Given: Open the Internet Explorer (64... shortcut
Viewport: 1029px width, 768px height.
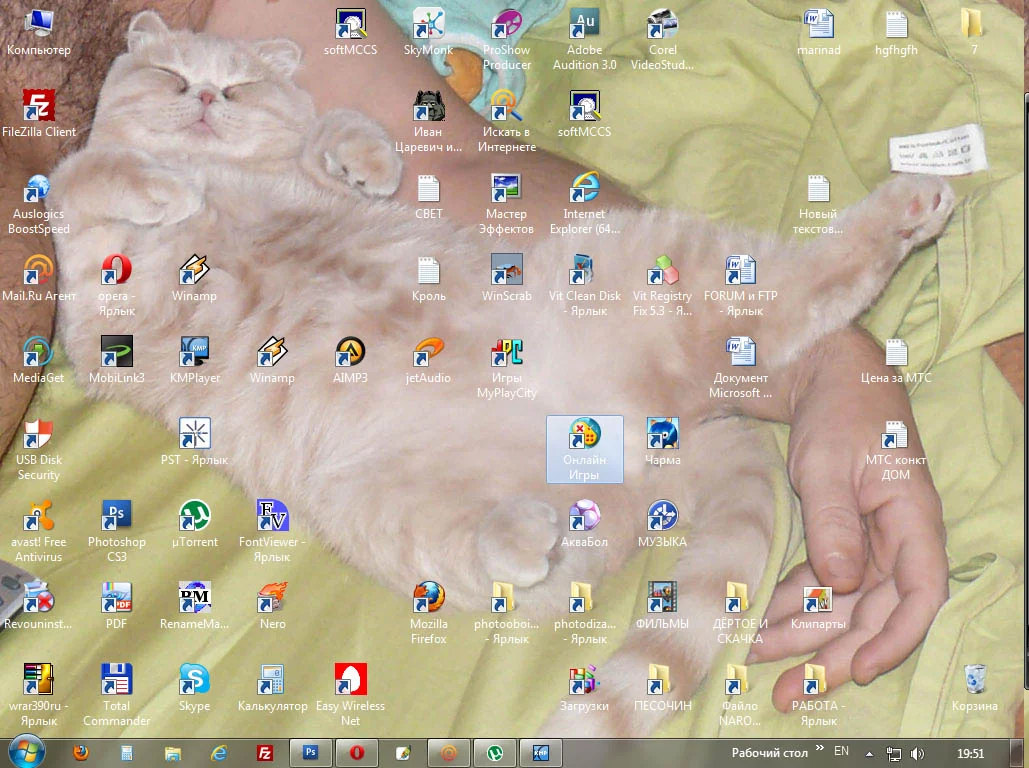Looking at the screenshot, I should [584, 204].
